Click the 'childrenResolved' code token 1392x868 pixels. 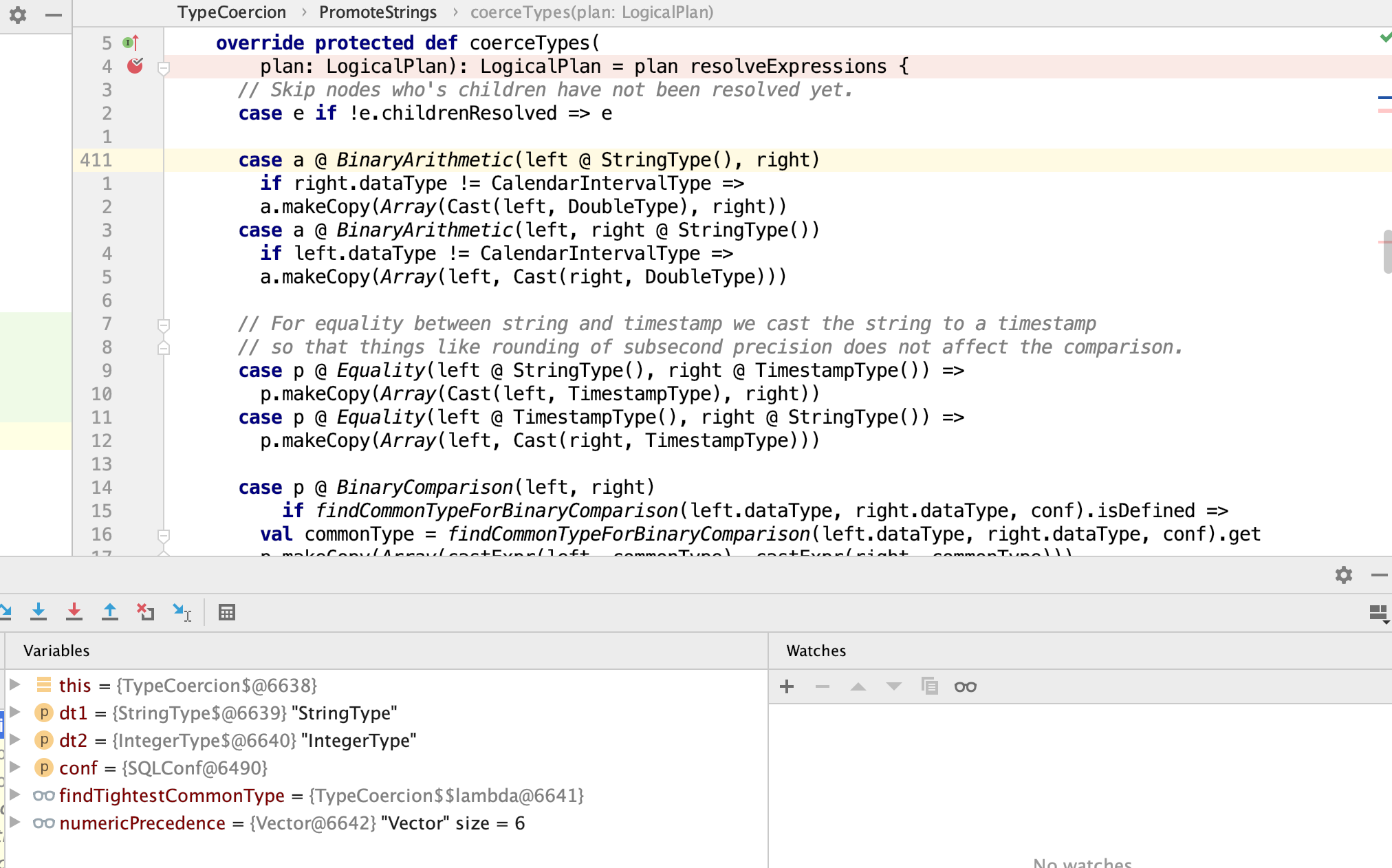(x=469, y=113)
